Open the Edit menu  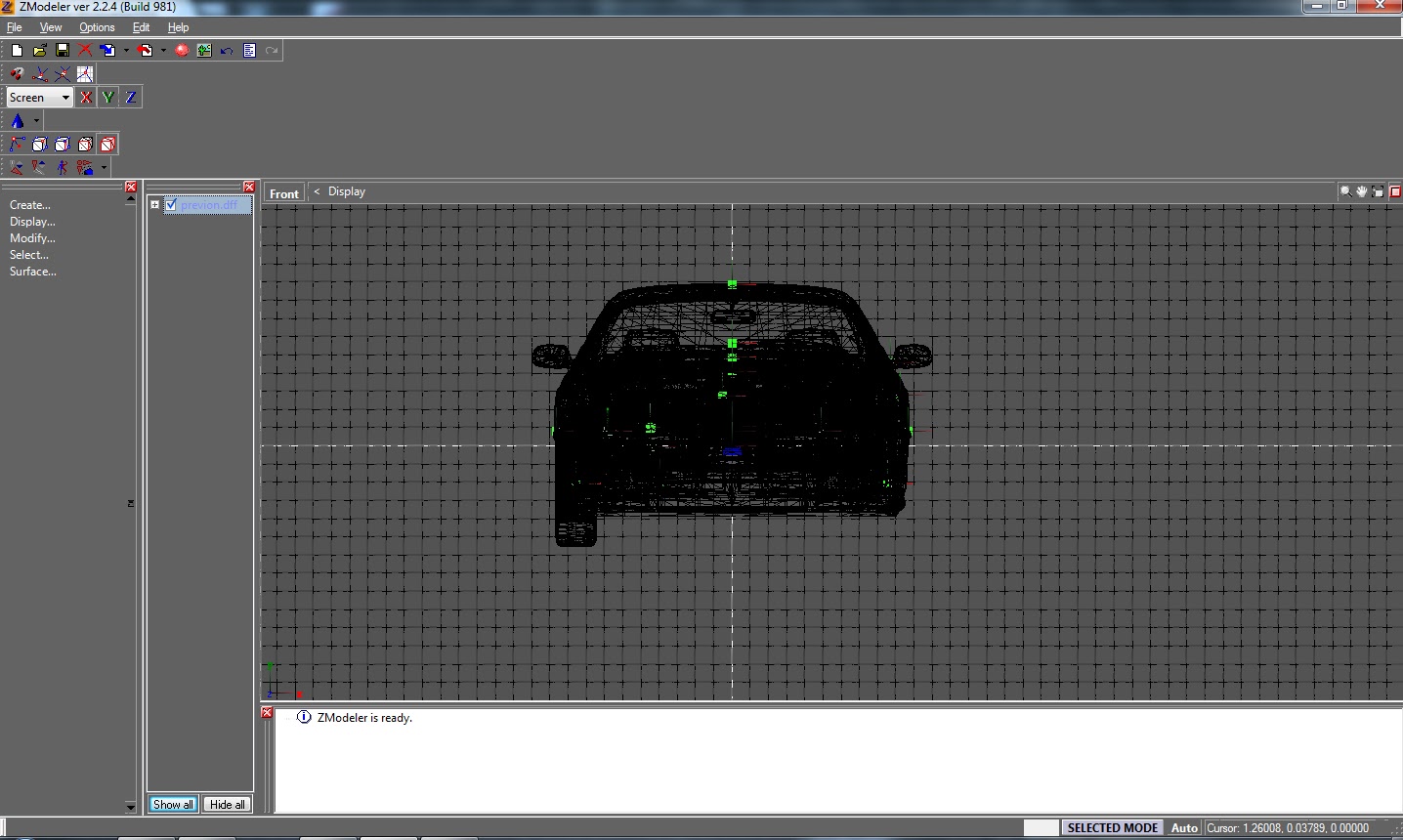point(142,27)
